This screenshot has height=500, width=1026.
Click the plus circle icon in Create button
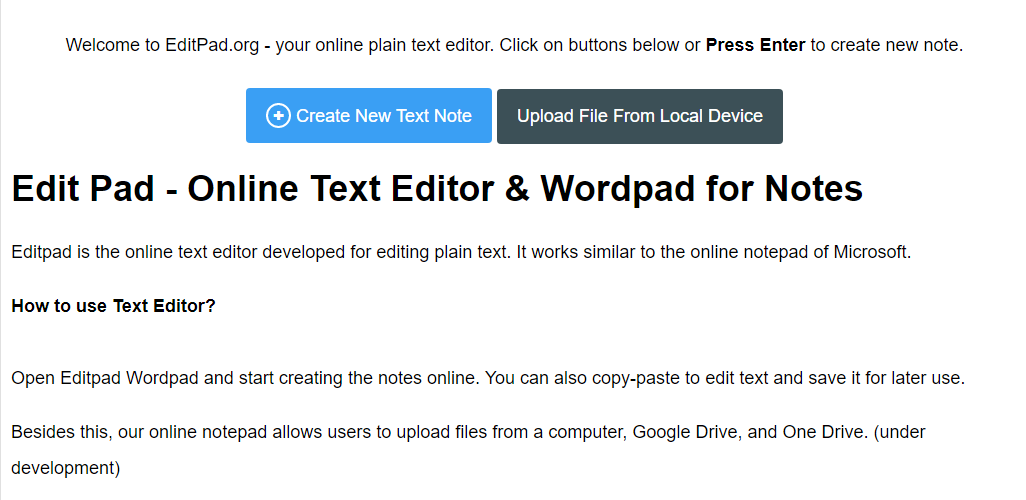pos(278,116)
